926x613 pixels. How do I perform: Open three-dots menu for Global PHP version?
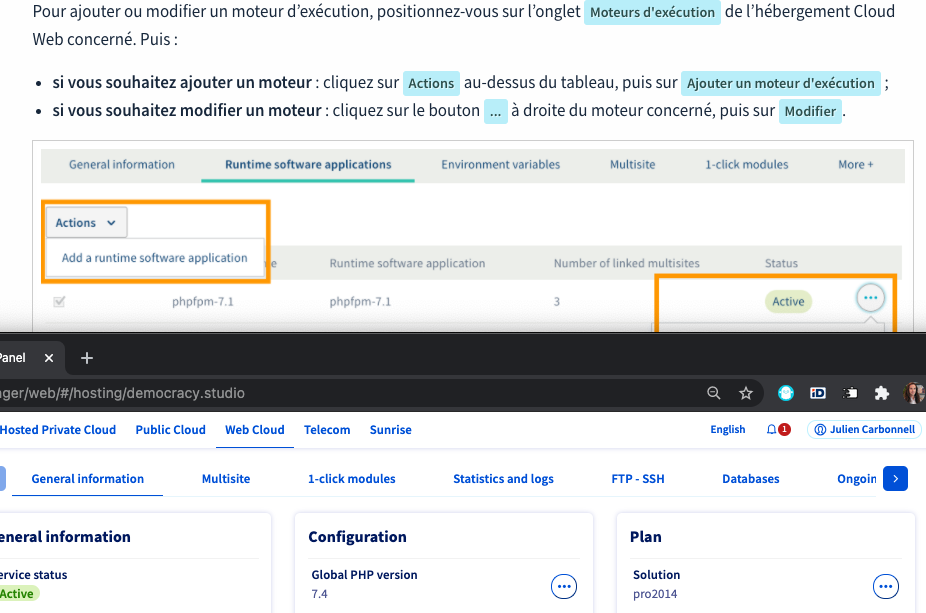564,586
